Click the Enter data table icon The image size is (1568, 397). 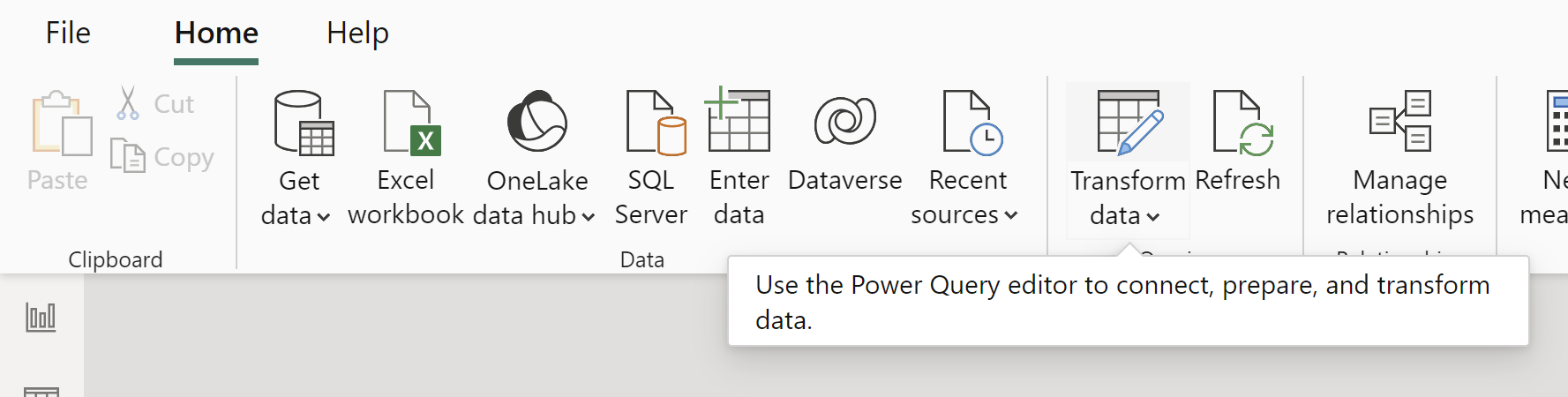pyautogui.click(x=738, y=122)
